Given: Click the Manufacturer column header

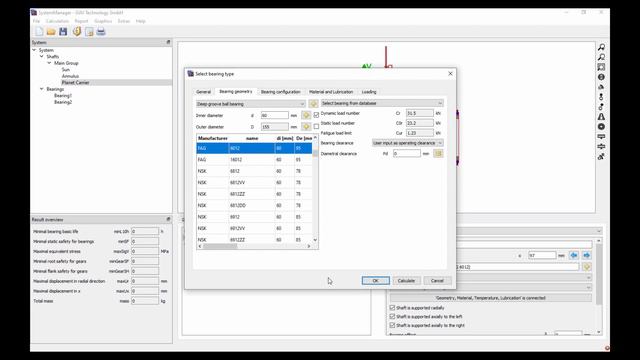Looking at the screenshot, I should pos(213,138).
